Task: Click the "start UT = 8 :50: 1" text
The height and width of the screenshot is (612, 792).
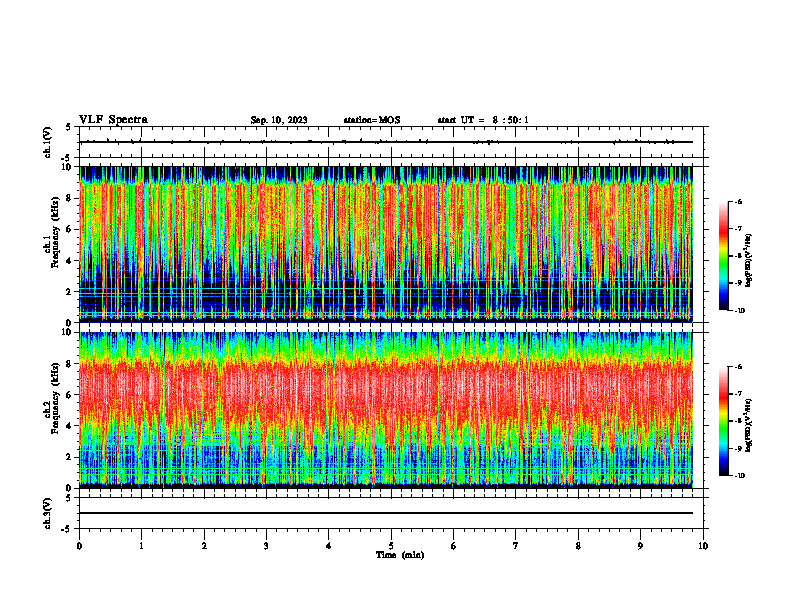Action: 483,120
